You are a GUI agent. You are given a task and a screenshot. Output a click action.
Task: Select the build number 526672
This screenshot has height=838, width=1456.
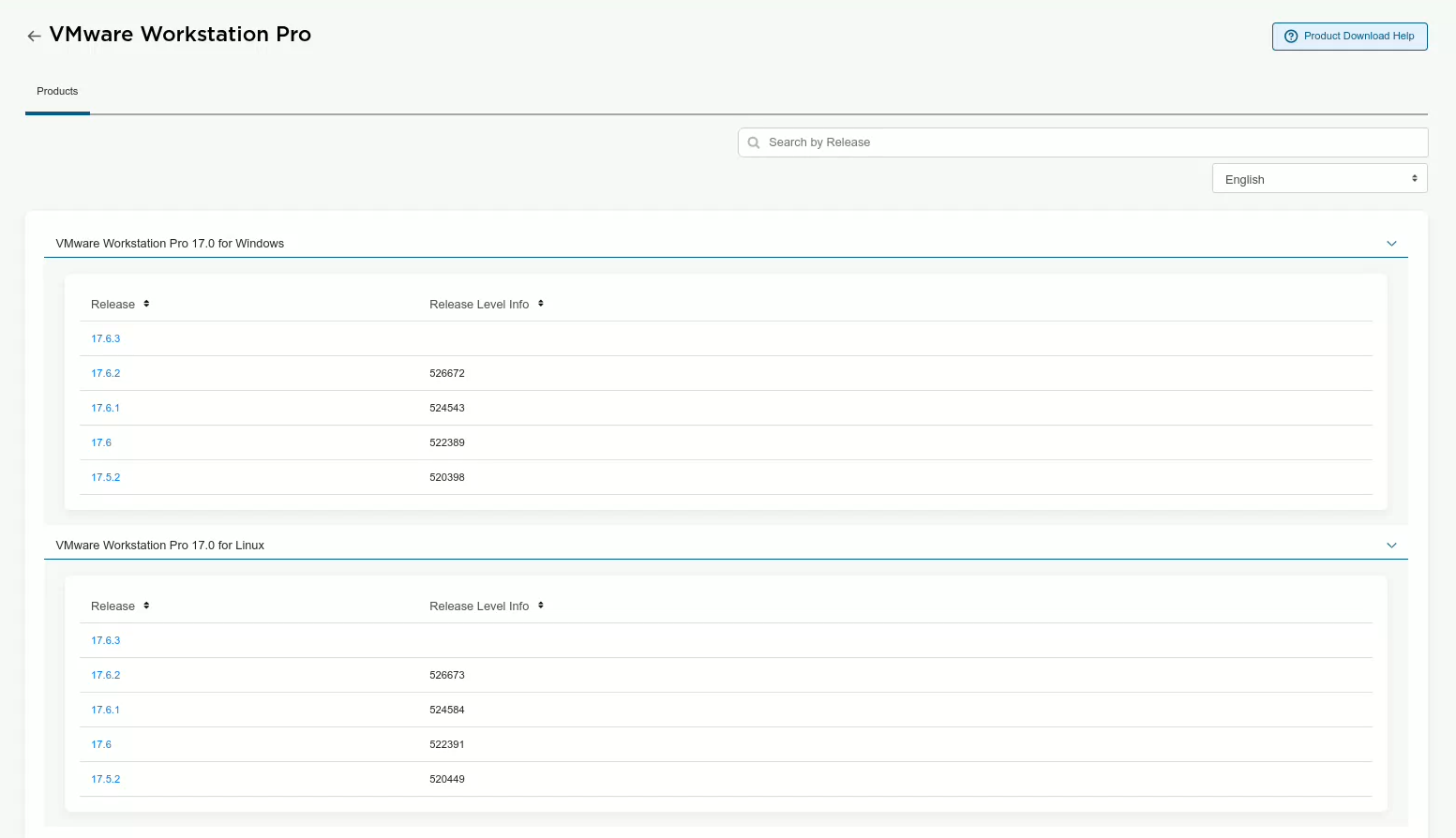click(447, 373)
